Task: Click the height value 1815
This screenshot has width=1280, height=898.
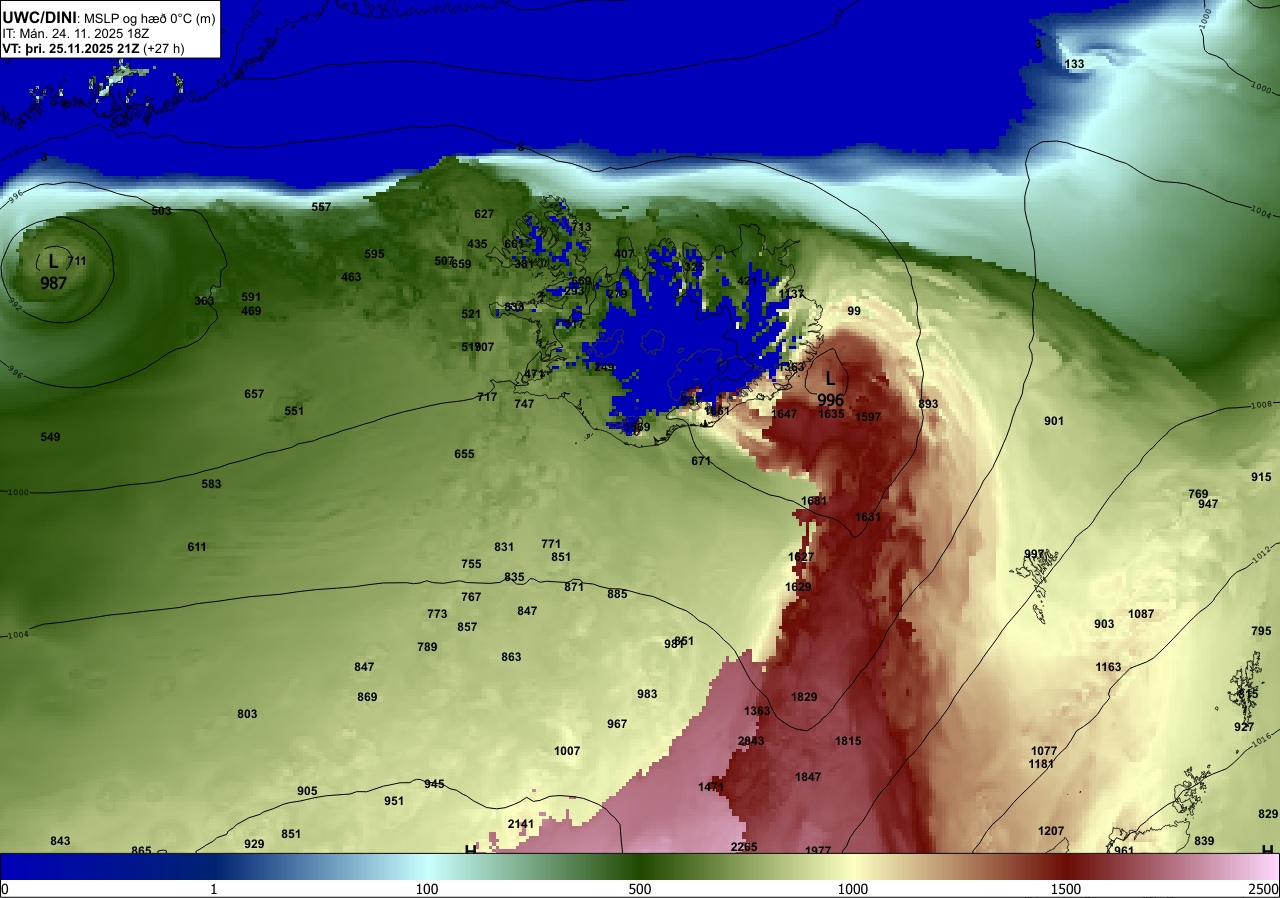Action: (848, 741)
